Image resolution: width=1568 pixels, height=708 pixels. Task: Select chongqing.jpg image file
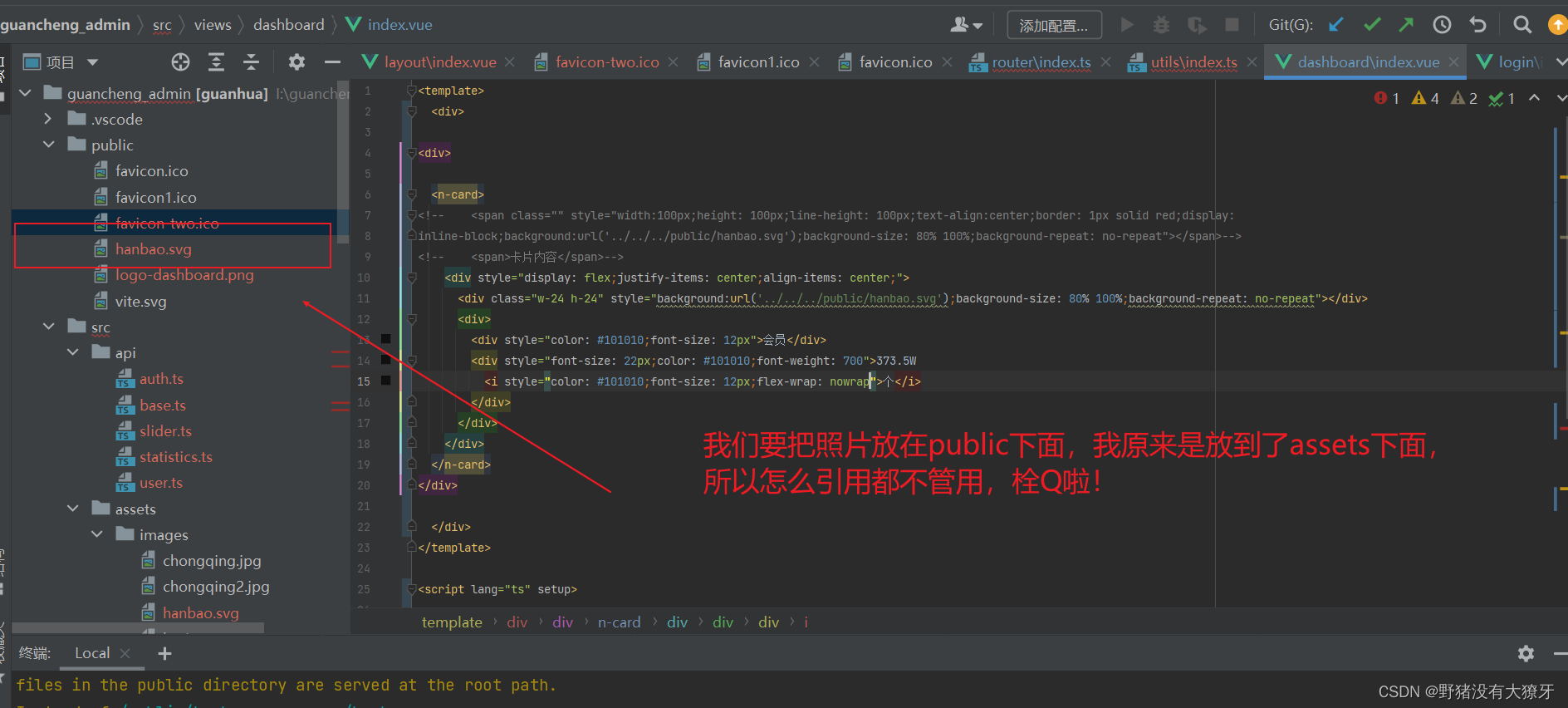pos(211,561)
